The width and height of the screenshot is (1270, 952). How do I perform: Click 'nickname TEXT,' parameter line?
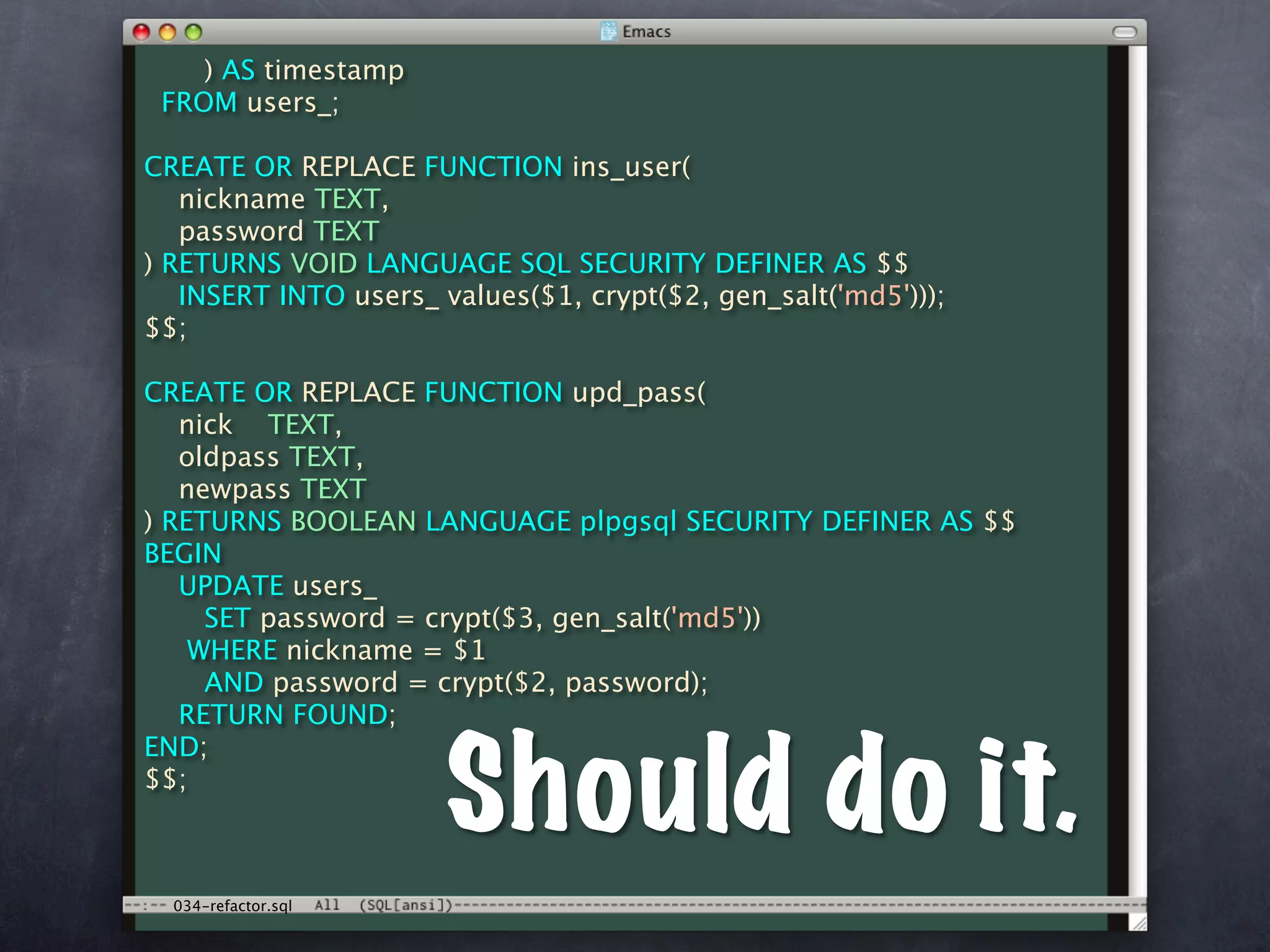pos(283,199)
